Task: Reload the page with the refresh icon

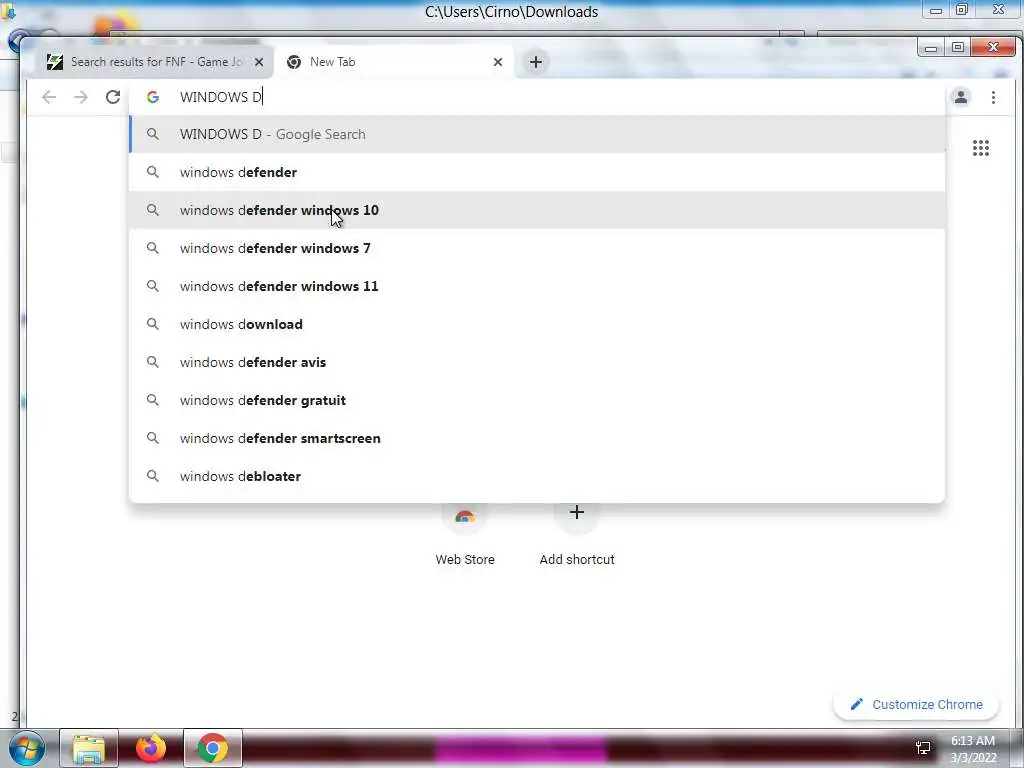Action: point(113,97)
